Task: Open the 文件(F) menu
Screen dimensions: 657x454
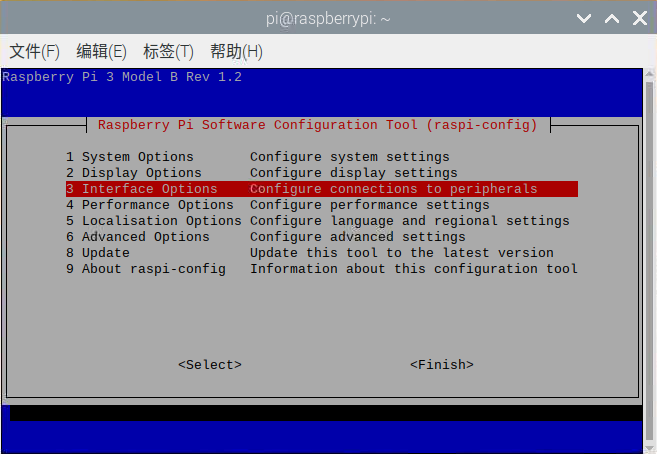Action: 34,52
